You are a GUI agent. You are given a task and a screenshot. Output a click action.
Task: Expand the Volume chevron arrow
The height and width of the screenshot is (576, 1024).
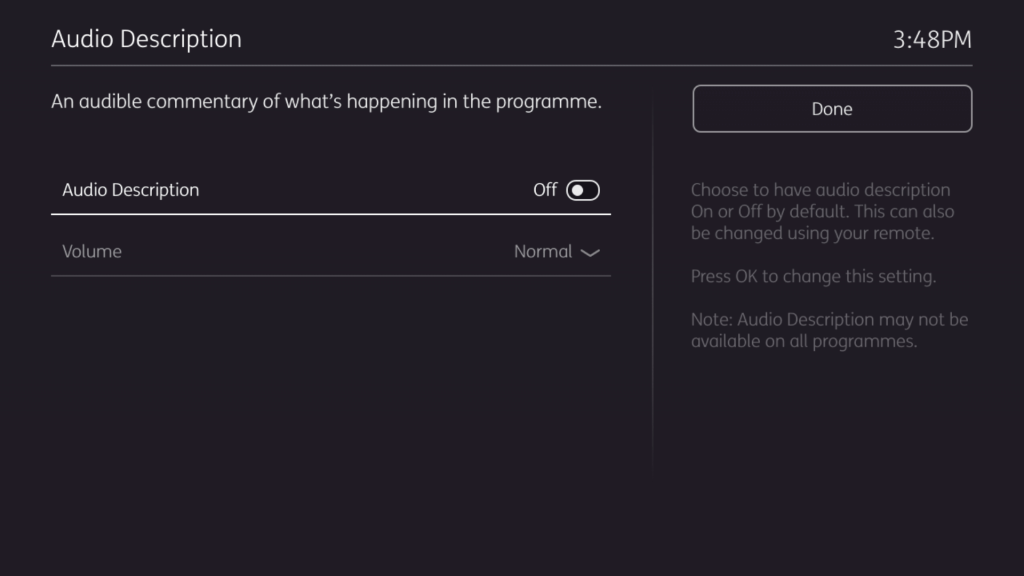pos(590,253)
